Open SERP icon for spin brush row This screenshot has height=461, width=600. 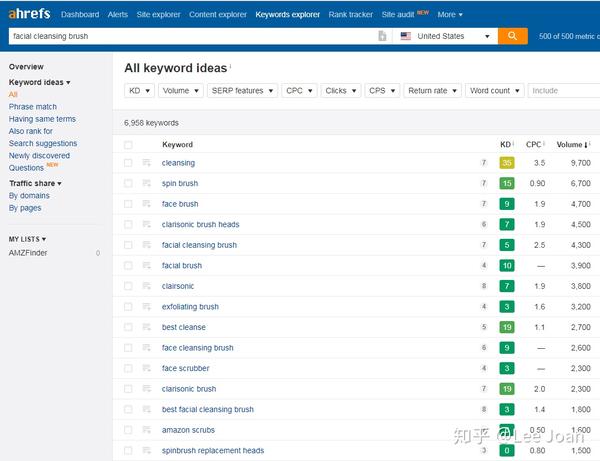(x=147, y=183)
